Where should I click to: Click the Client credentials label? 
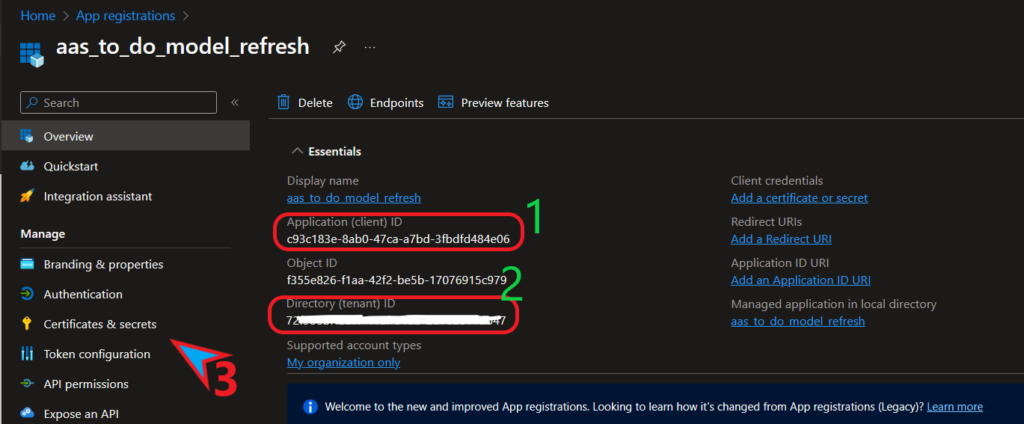776,180
